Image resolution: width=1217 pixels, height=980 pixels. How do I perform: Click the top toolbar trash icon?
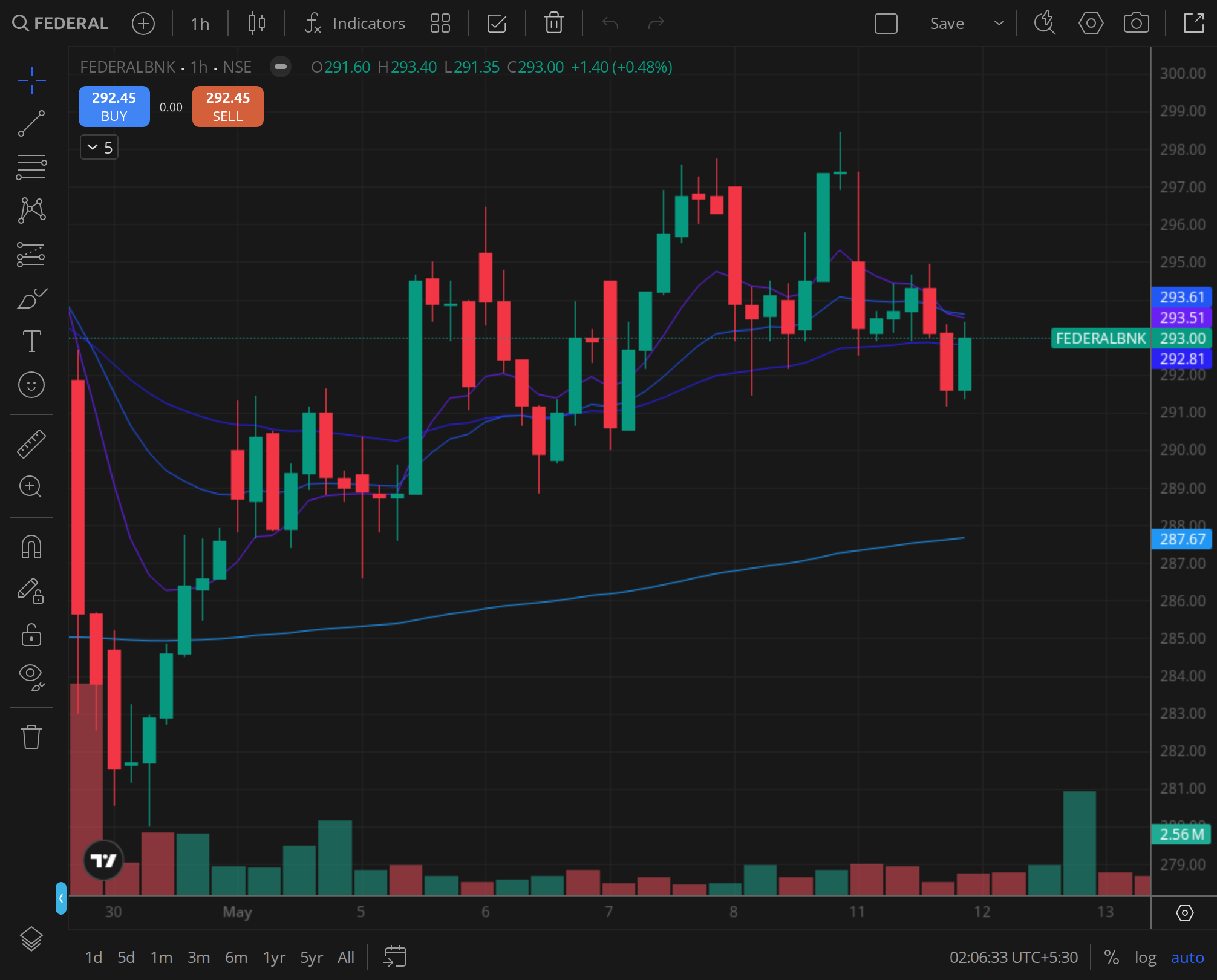pyautogui.click(x=554, y=24)
